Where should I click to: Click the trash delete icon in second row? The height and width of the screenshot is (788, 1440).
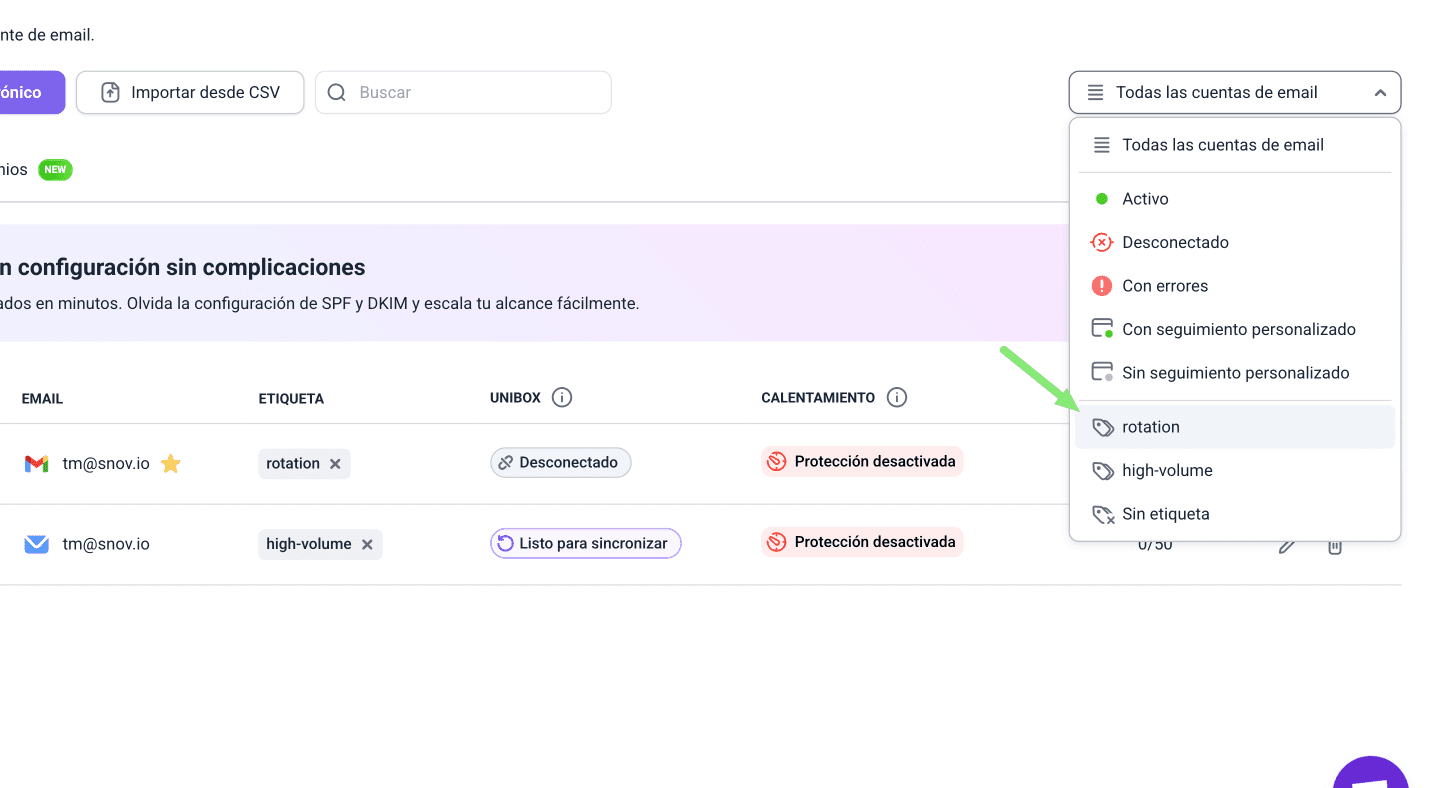pos(1334,546)
